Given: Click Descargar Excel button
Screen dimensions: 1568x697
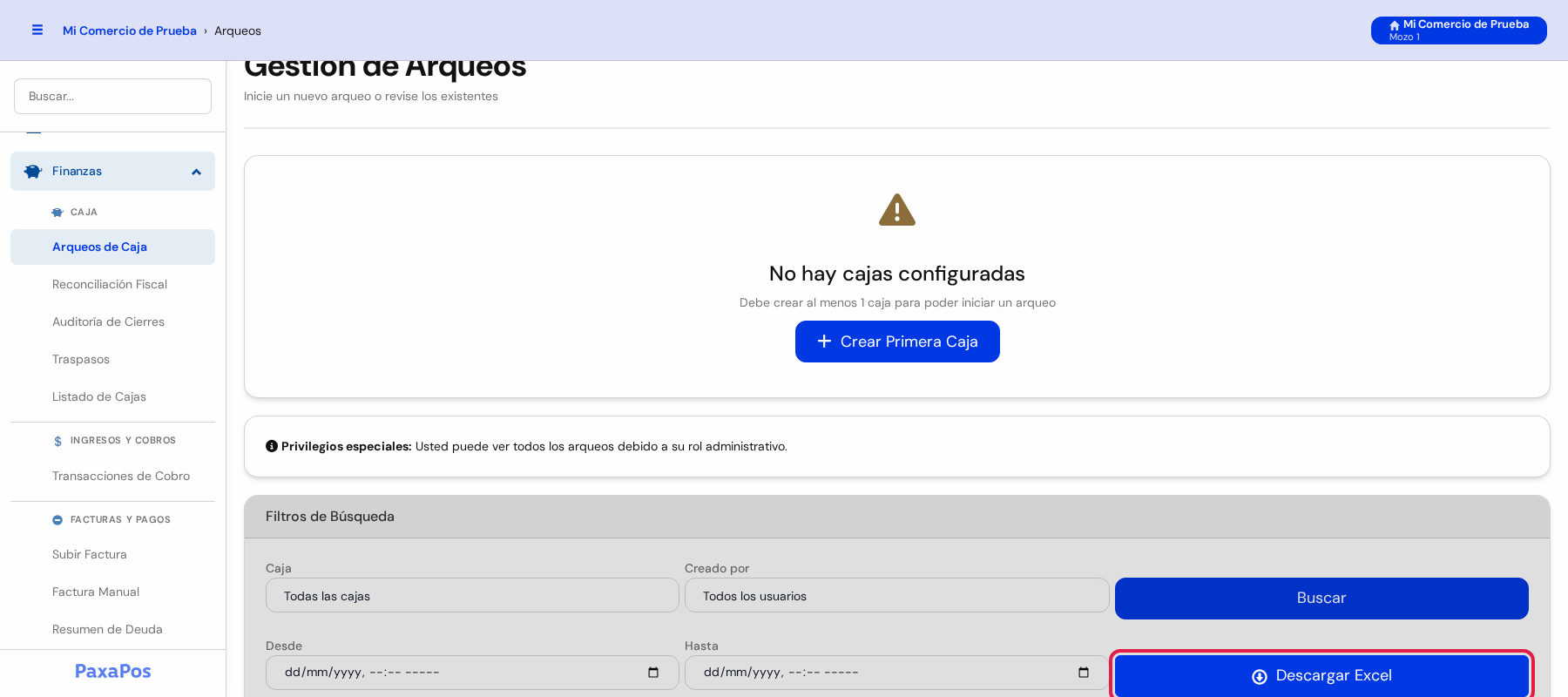Looking at the screenshot, I should tap(1321, 675).
